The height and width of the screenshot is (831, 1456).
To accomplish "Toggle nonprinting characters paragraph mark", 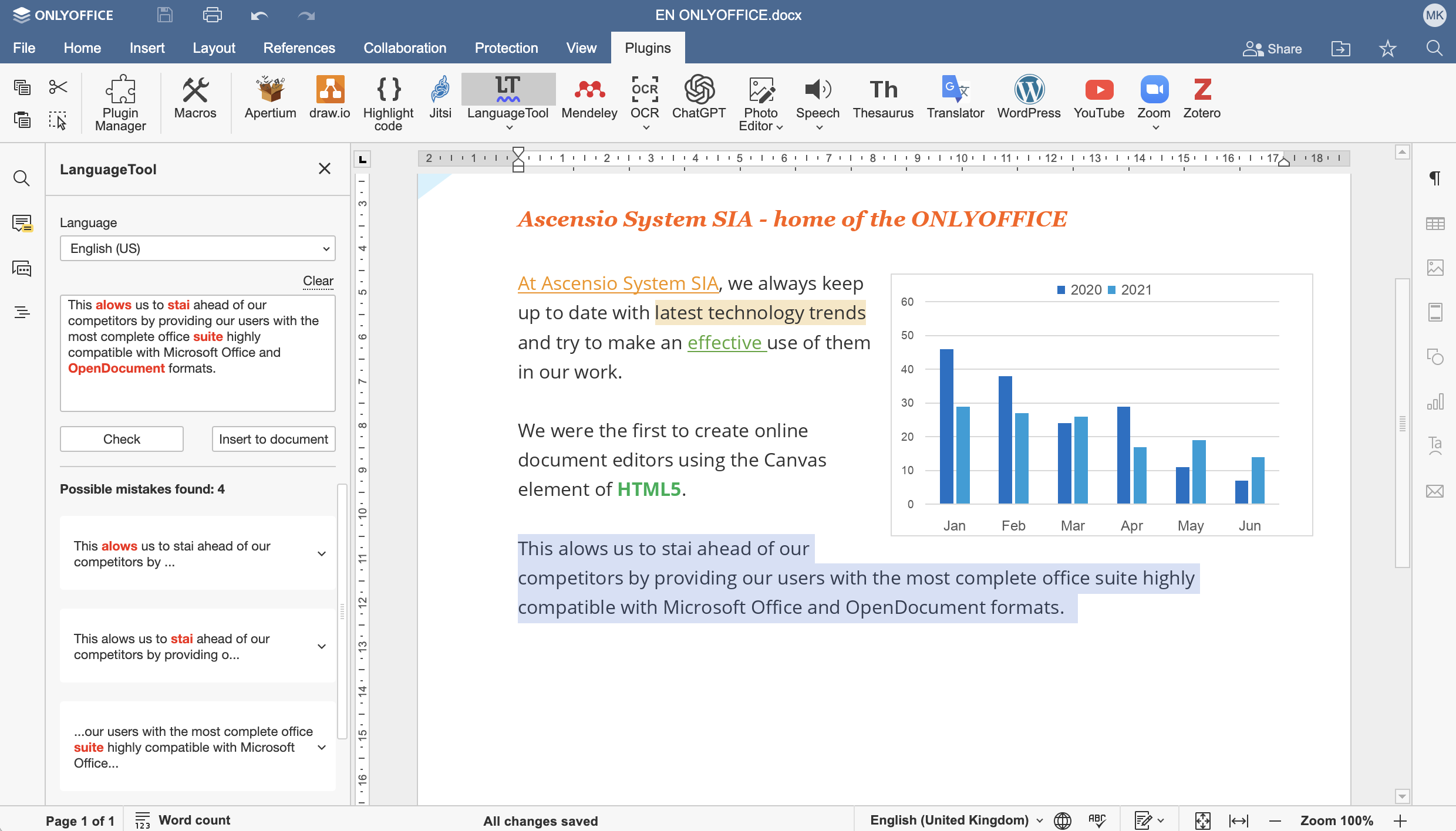I will coord(1435,178).
